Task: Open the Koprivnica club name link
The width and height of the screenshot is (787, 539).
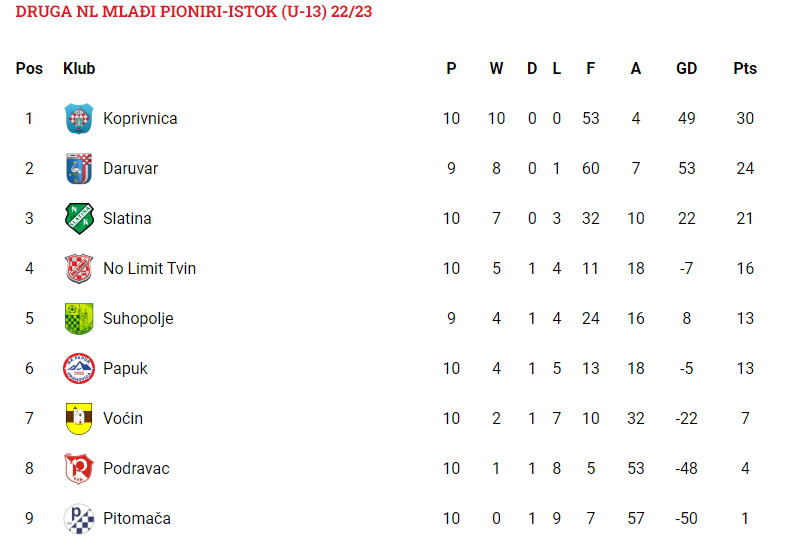Action: pos(140,118)
